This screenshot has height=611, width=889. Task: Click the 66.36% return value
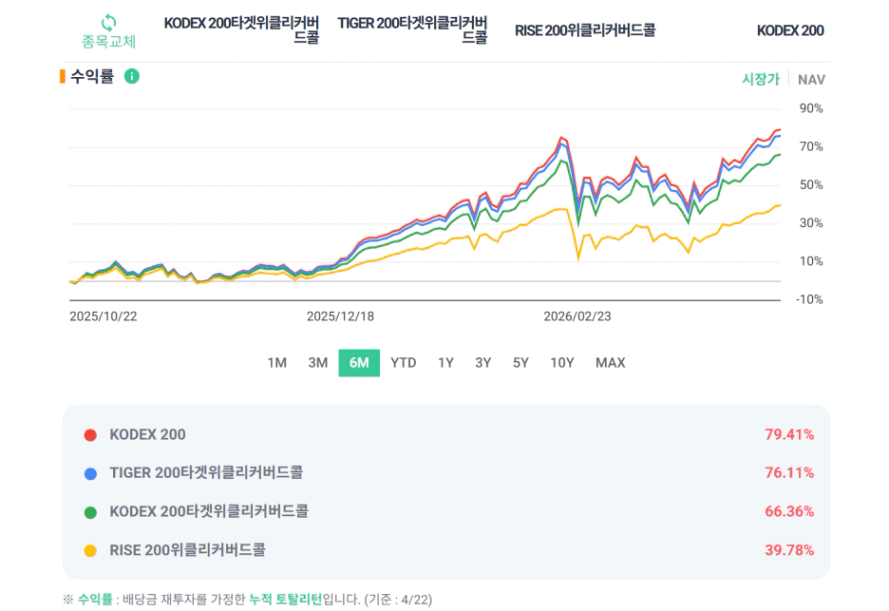coord(789,511)
